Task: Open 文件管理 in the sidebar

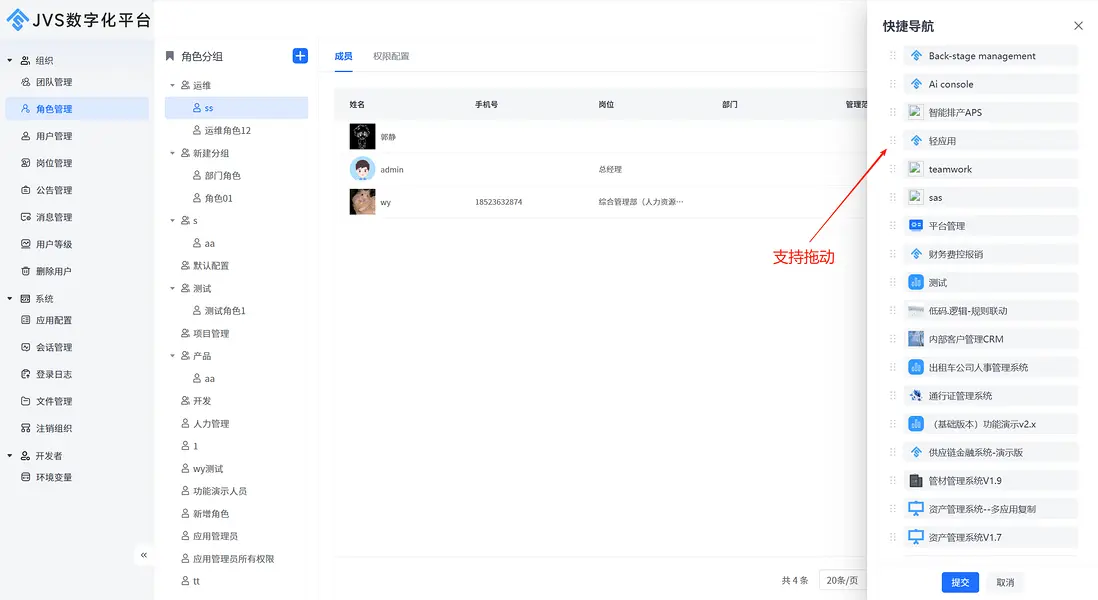Action: 77,401
